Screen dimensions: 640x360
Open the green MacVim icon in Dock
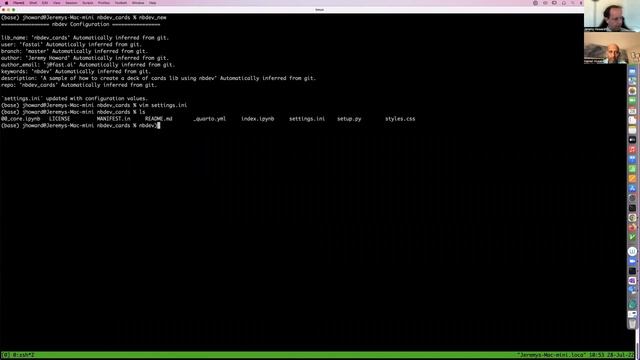coord(632,237)
